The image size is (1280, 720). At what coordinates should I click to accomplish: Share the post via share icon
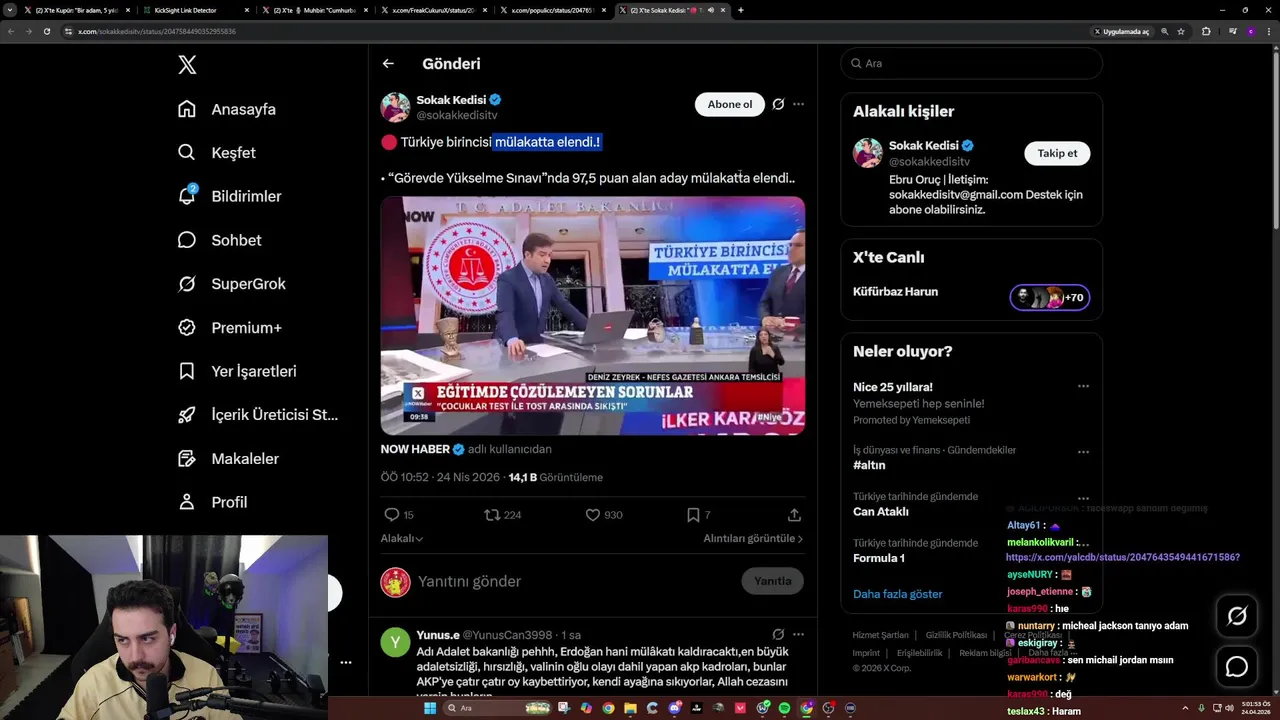tap(794, 515)
